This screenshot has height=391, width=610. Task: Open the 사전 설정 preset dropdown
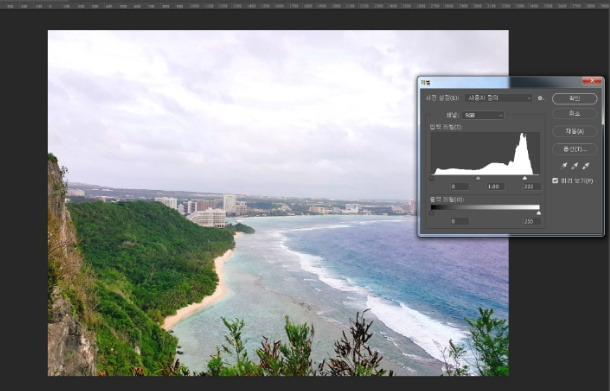point(498,98)
